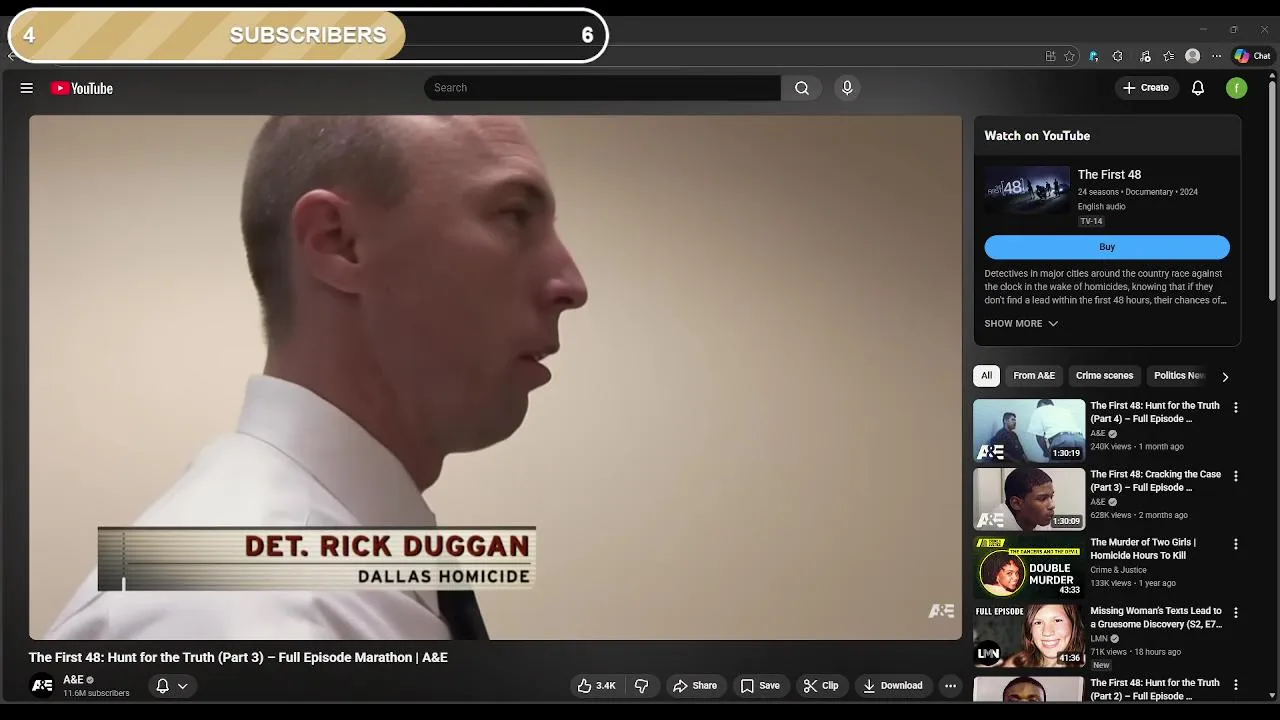Viewport: 1280px width, 720px height.
Task: Click the blue extension icon in toolbar
Action: 1093,56
